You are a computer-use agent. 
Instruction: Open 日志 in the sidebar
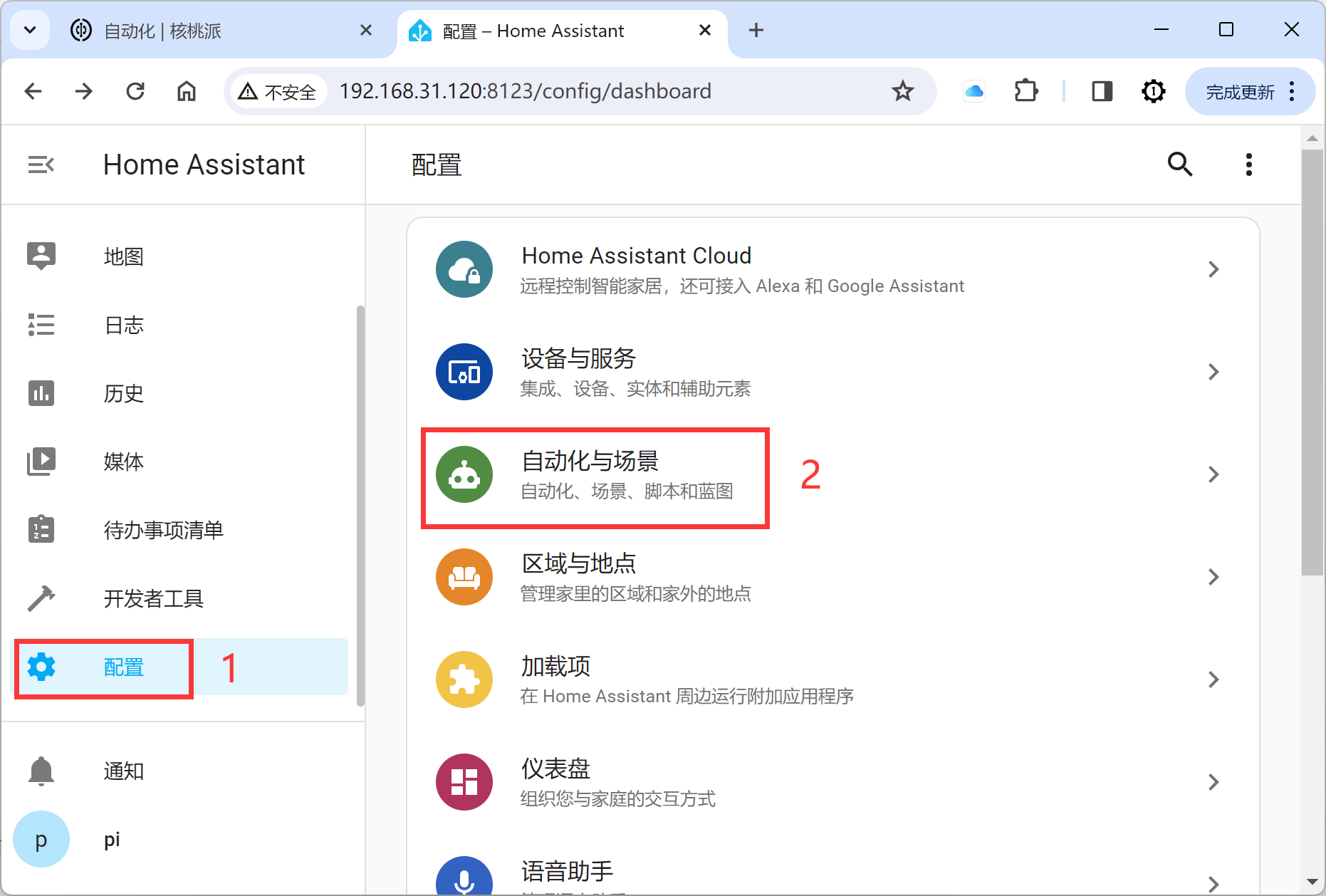(x=181, y=325)
